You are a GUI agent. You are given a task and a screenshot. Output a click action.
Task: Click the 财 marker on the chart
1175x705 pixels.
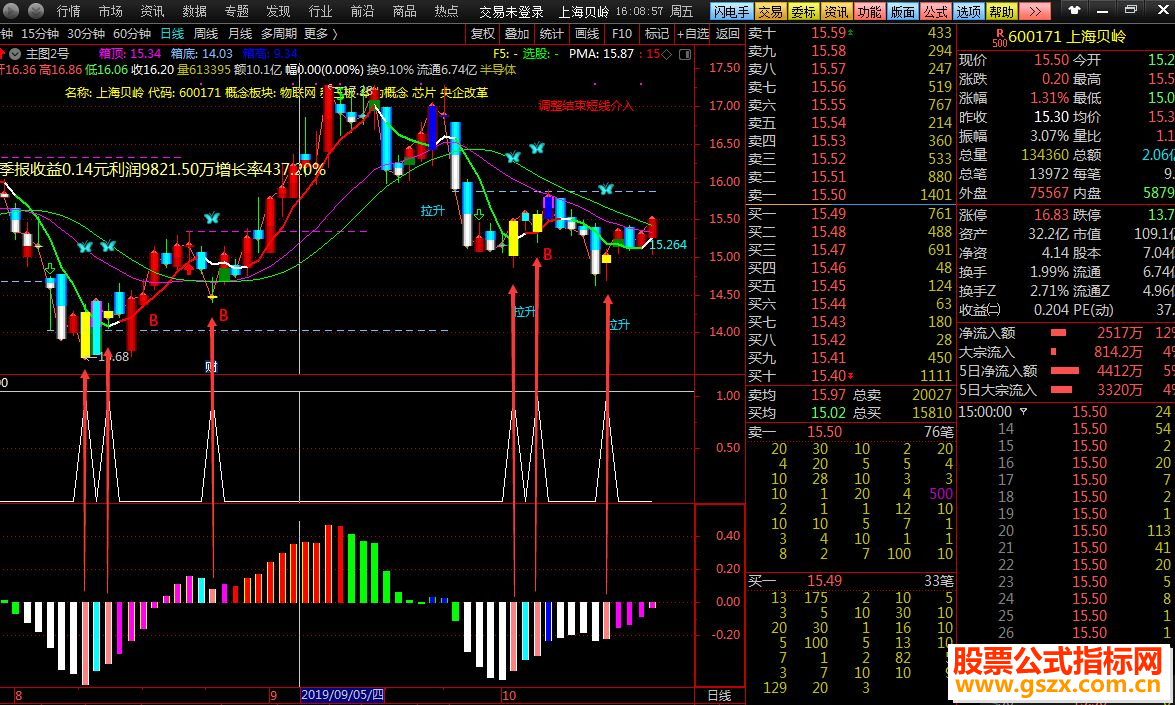(x=212, y=366)
